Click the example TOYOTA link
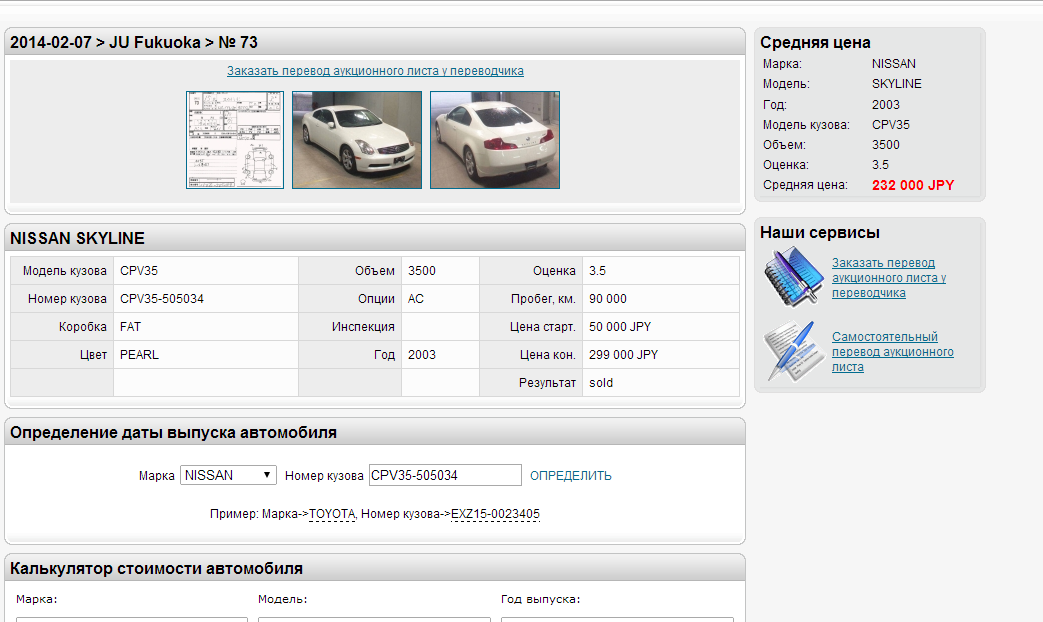The height and width of the screenshot is (622, 1043). click(x=332, y=514)
